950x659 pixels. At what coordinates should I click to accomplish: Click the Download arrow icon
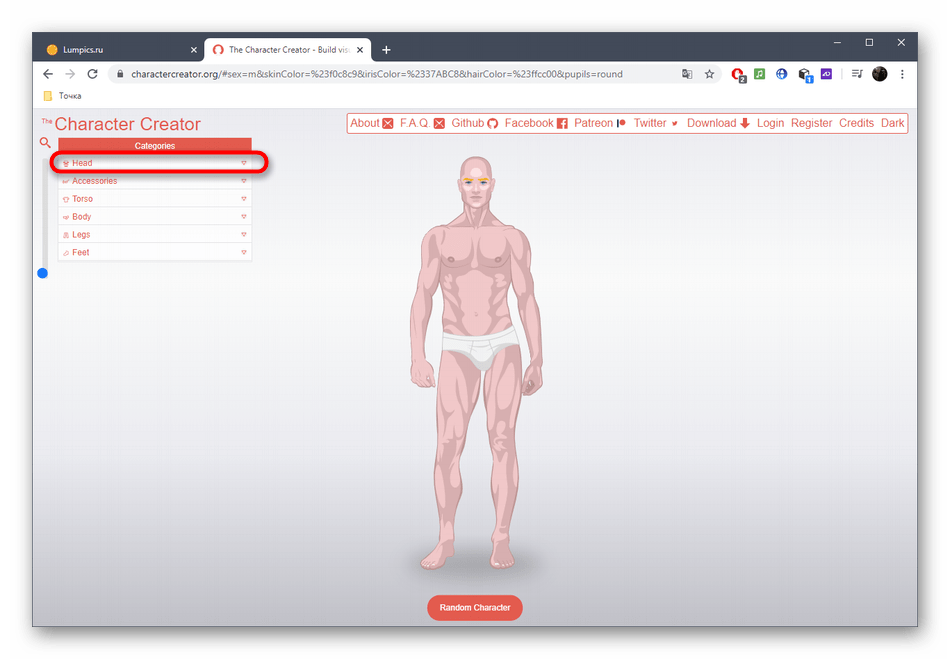tap(744, 124)
